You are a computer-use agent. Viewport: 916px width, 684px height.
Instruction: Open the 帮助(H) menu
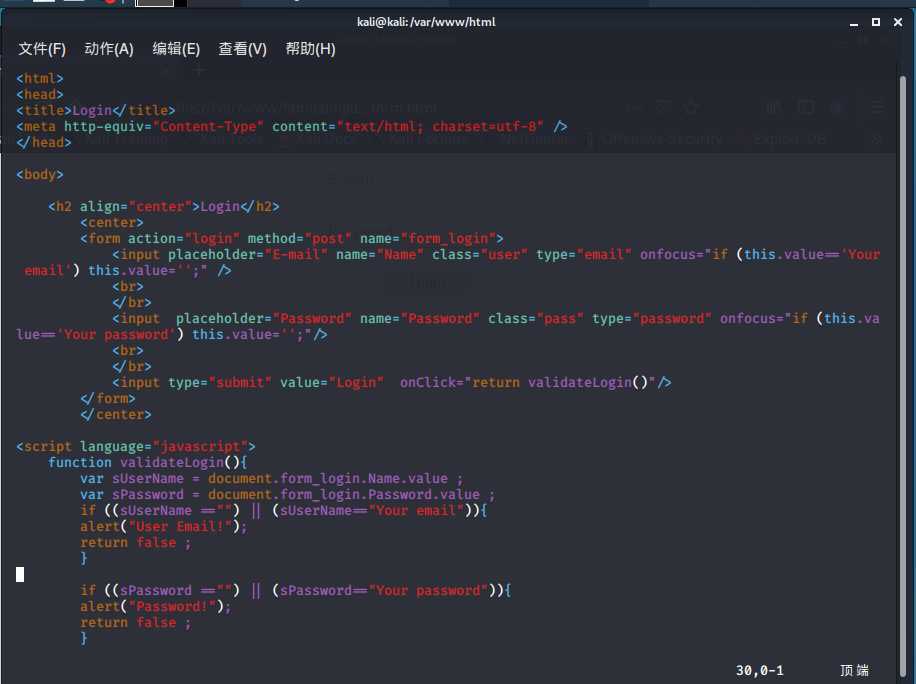310,49
